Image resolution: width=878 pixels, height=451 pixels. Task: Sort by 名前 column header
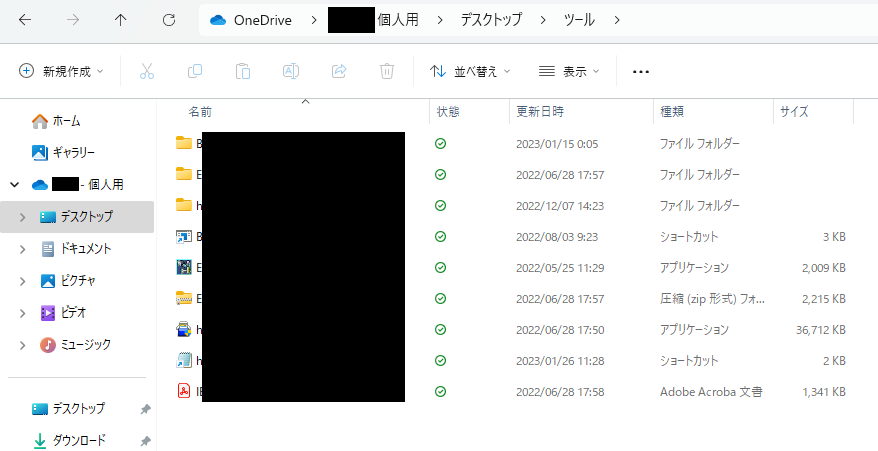(200, 112)
